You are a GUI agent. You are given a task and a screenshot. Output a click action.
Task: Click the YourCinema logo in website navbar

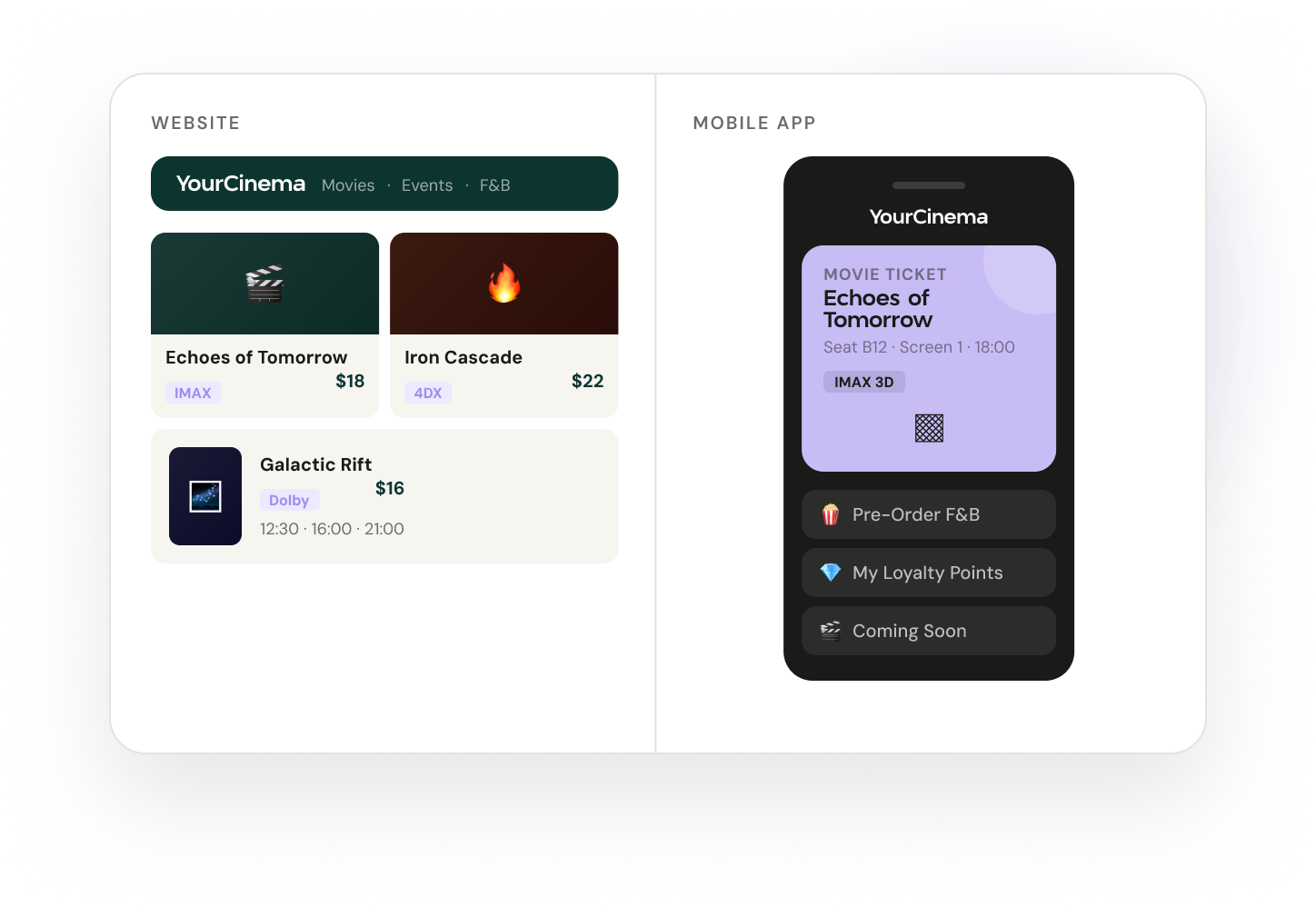pyautogui.click(x=241, y=184)
